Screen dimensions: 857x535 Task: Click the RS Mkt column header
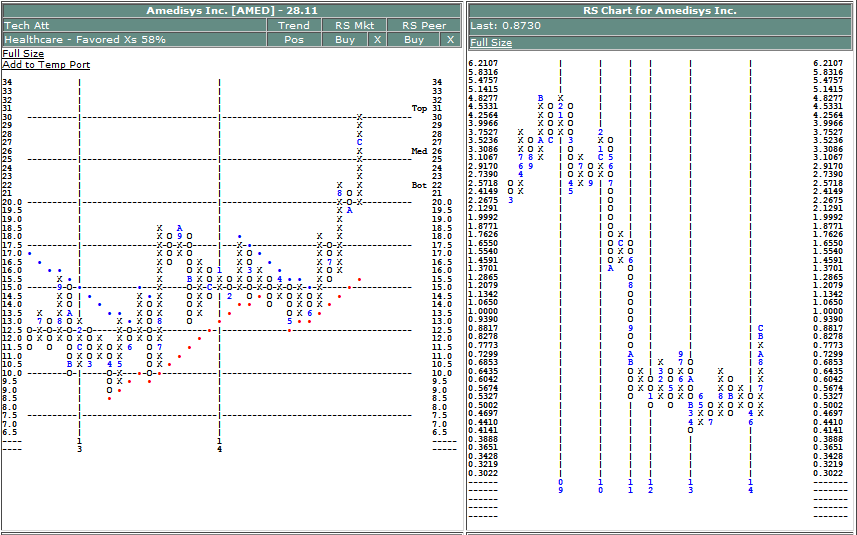(354, 25)
